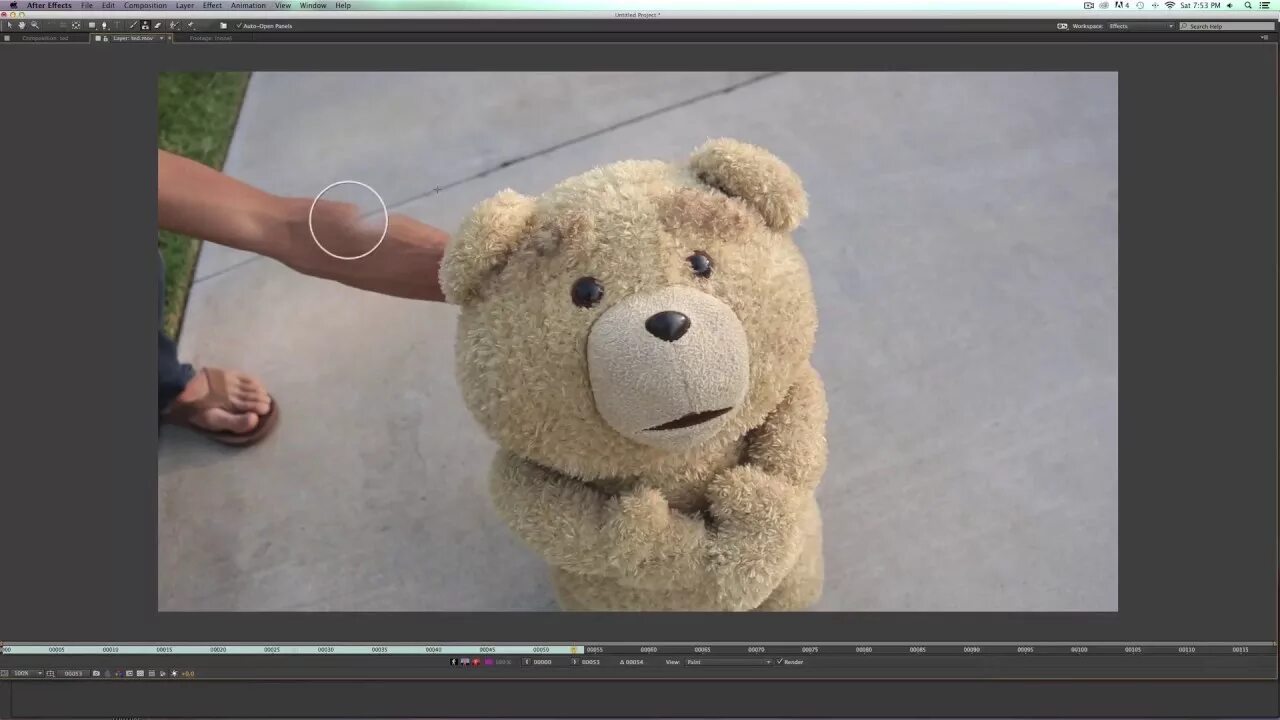Click the volume icon in the menu bar
1280x720 pixels.
click(1230, 5)
